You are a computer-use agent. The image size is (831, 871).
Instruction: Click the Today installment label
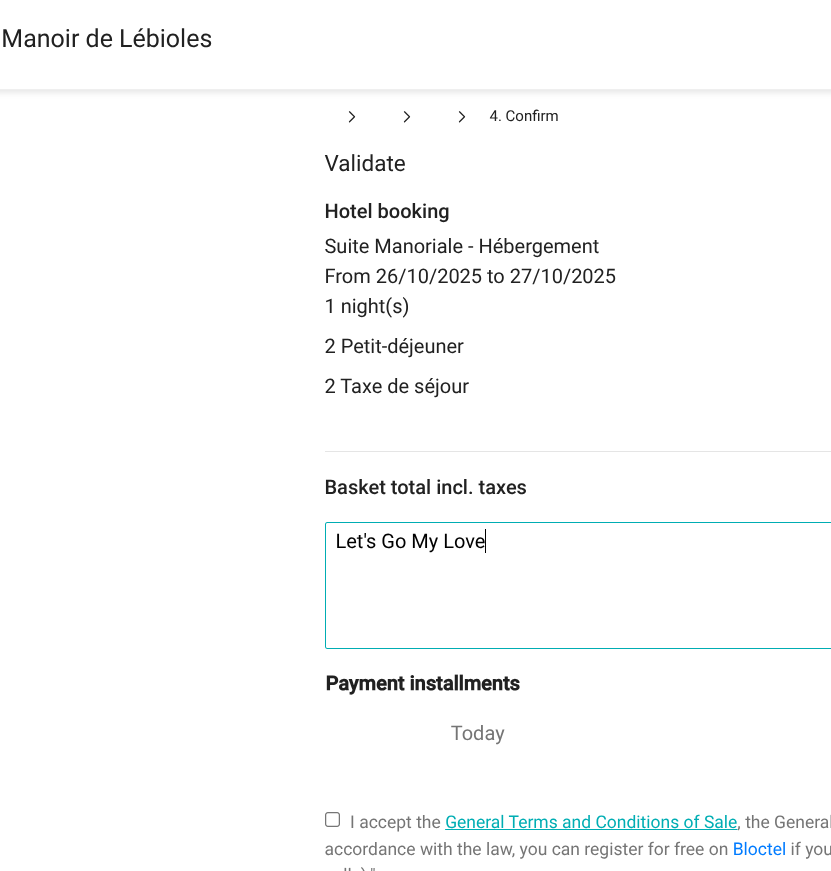point(477,733)
